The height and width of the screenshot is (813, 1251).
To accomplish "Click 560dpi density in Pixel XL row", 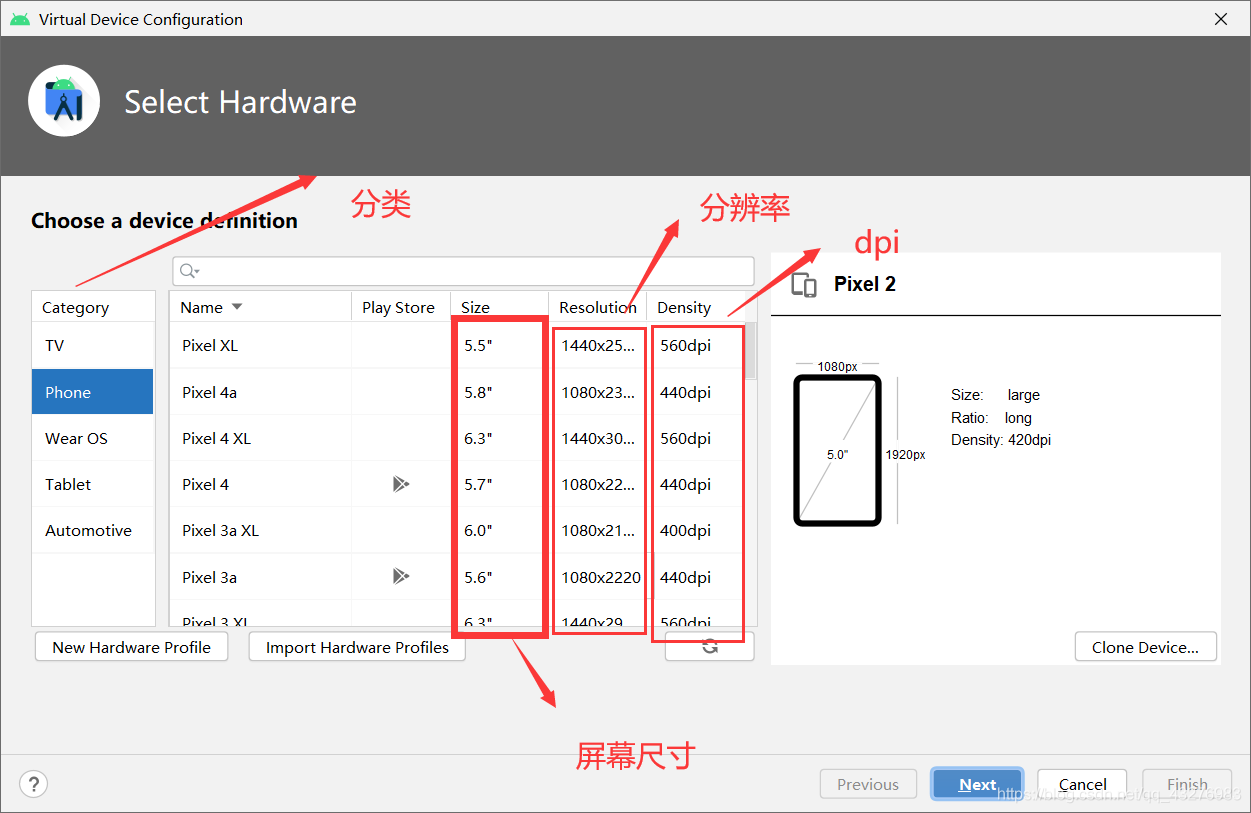I will point(685,346).
